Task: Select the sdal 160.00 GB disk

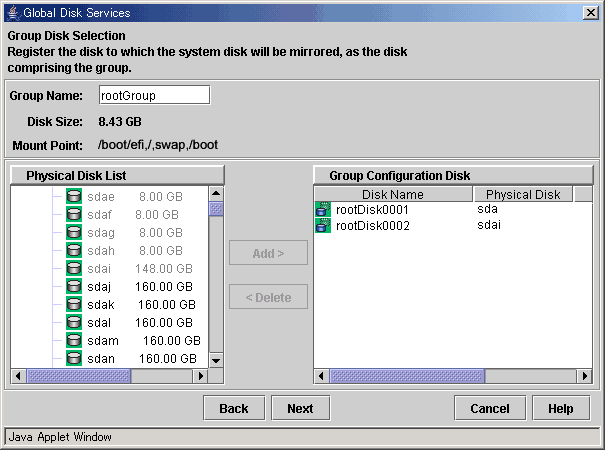Action: point(130,323)
